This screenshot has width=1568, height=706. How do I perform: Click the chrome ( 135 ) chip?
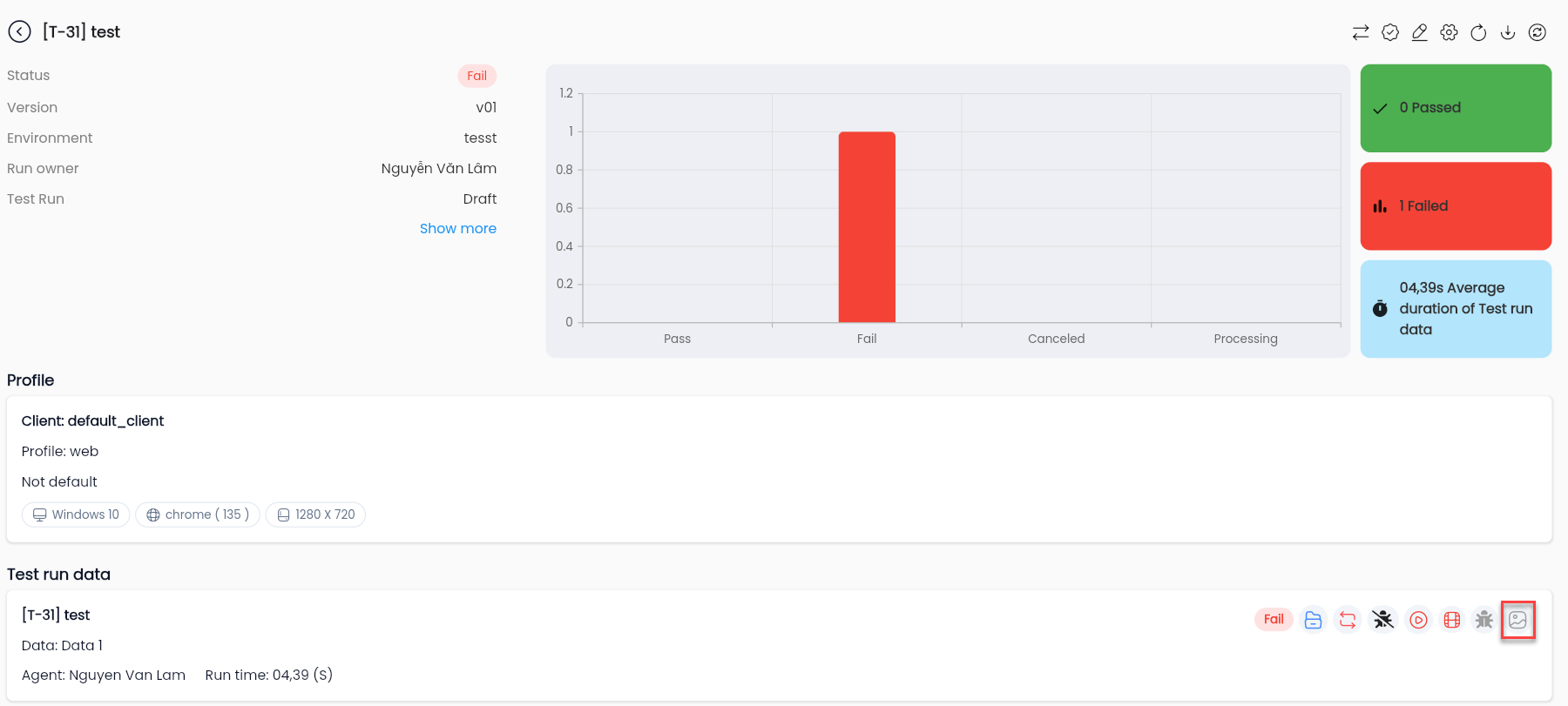click(198, 514)
